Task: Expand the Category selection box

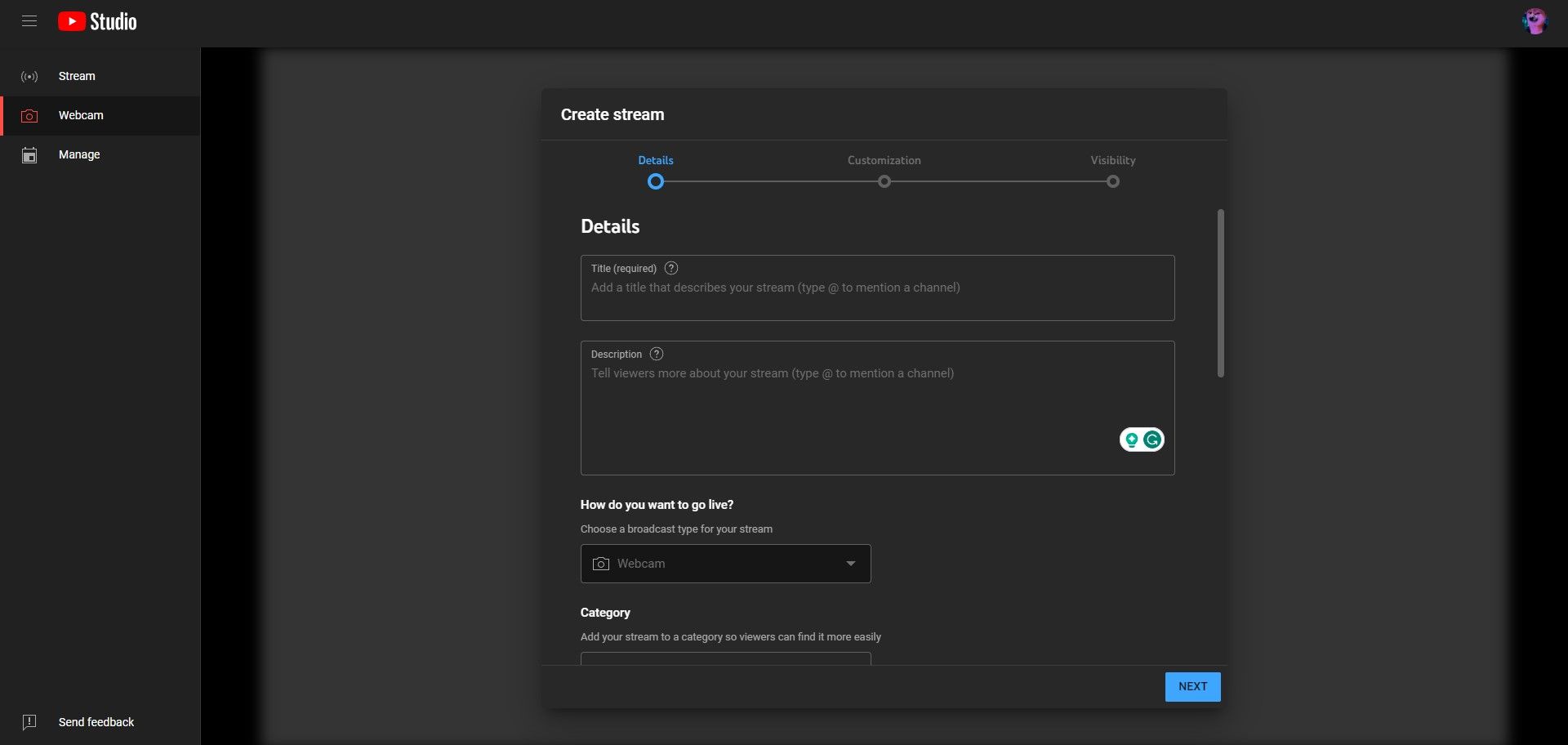Action: tap(725, 660)
